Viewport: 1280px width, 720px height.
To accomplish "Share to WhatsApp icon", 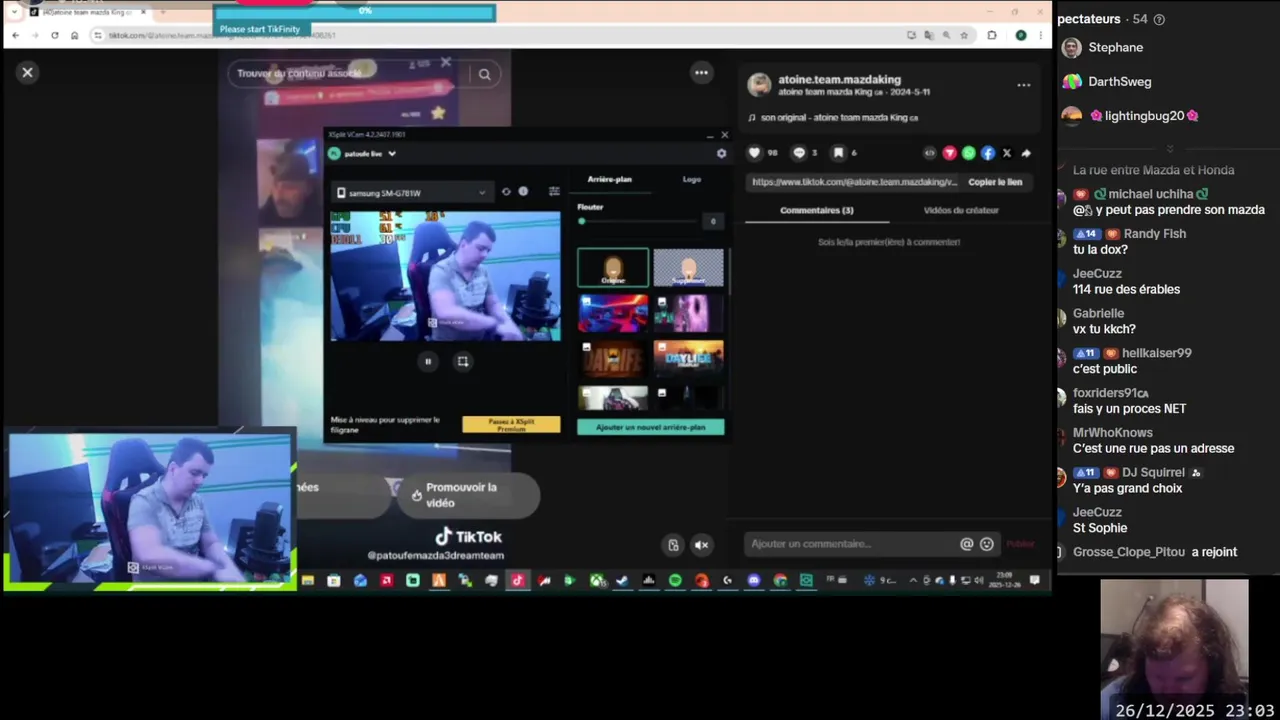I will pyautogui.click(x=968, y=153).
